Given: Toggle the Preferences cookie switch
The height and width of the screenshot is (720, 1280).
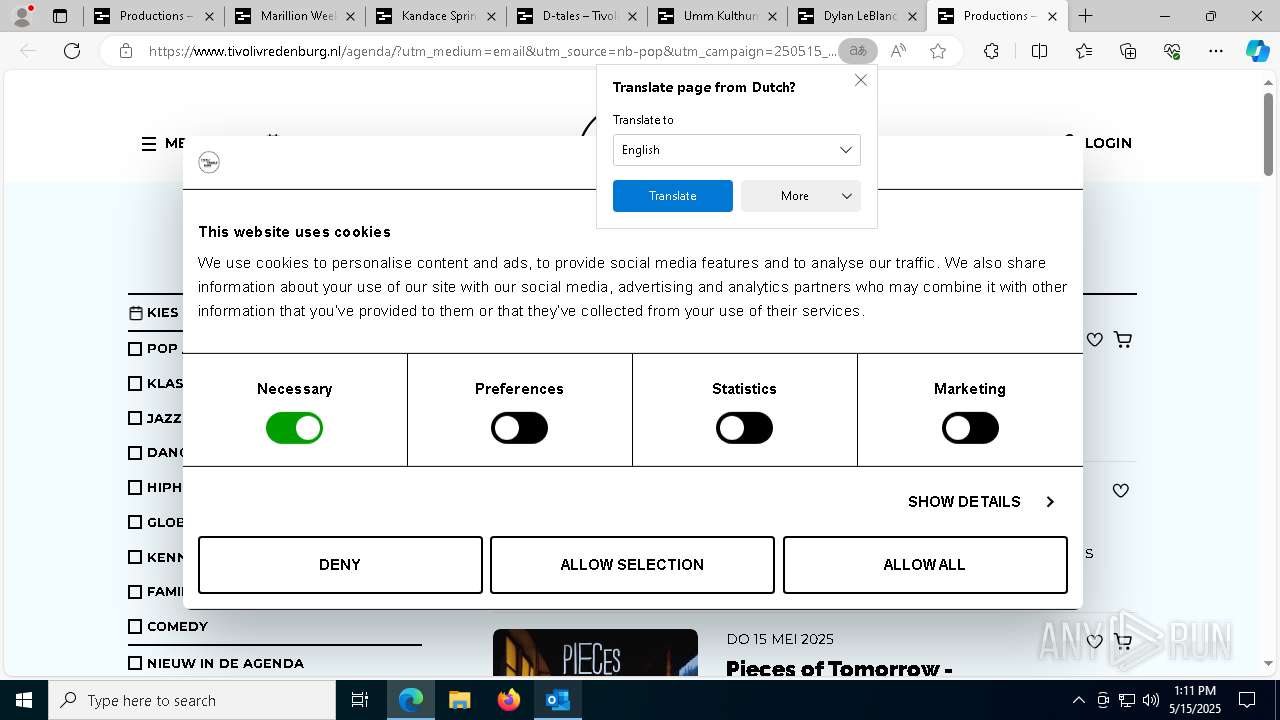Looking at the screenshot, I should tap(519, 428).
